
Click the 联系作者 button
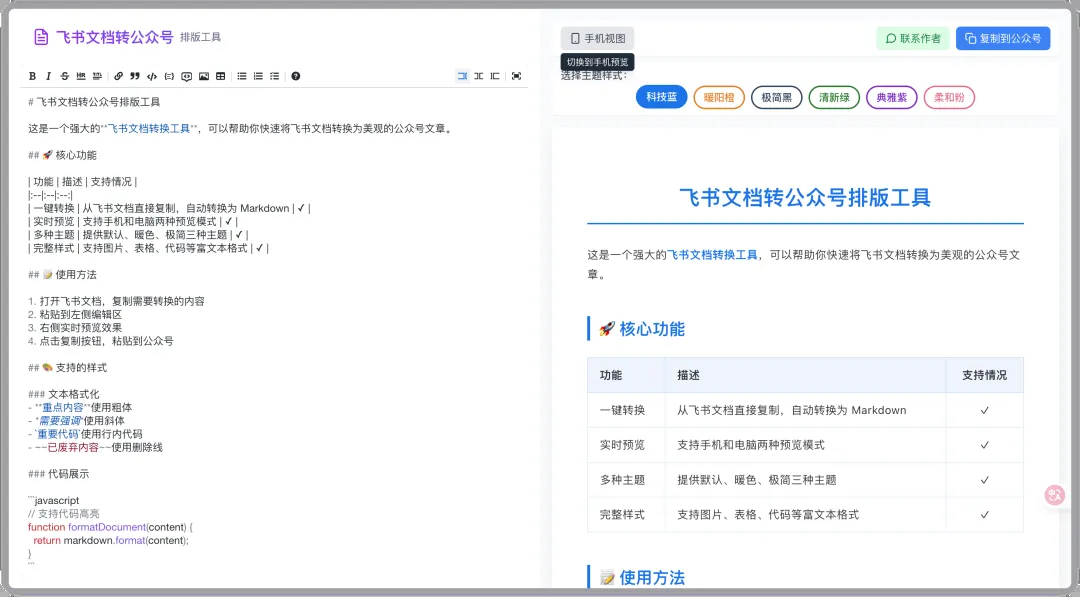click(912, 38)
